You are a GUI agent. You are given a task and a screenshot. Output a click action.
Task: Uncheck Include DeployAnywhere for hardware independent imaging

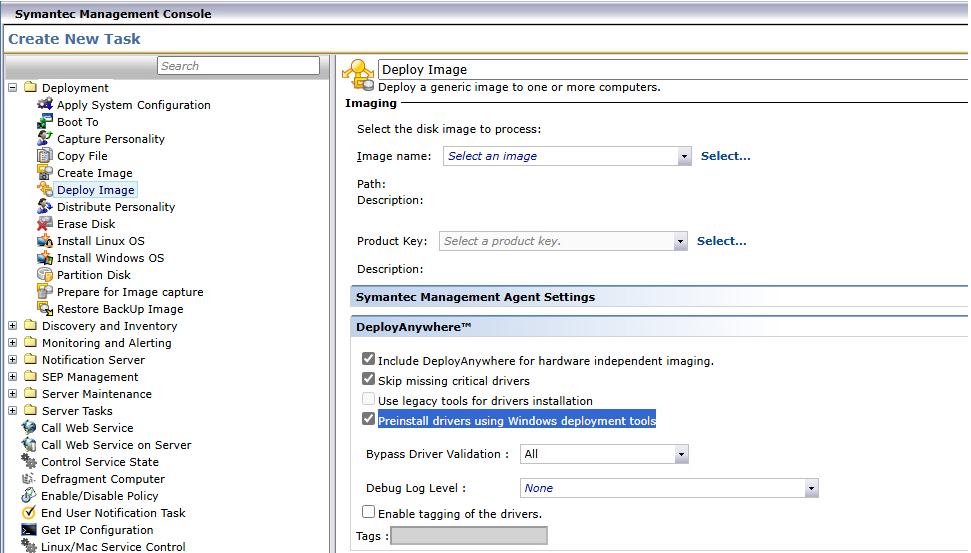click(x=369, y=360)
